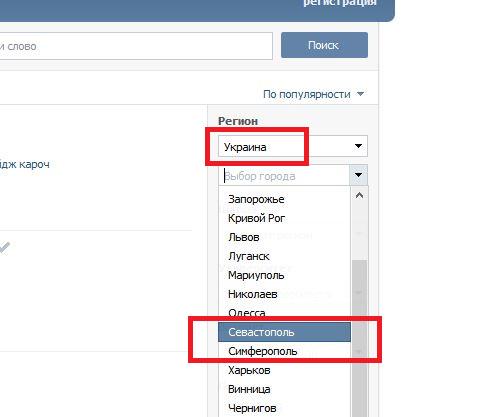Select Запорожье from the city list

coord(284,199)
